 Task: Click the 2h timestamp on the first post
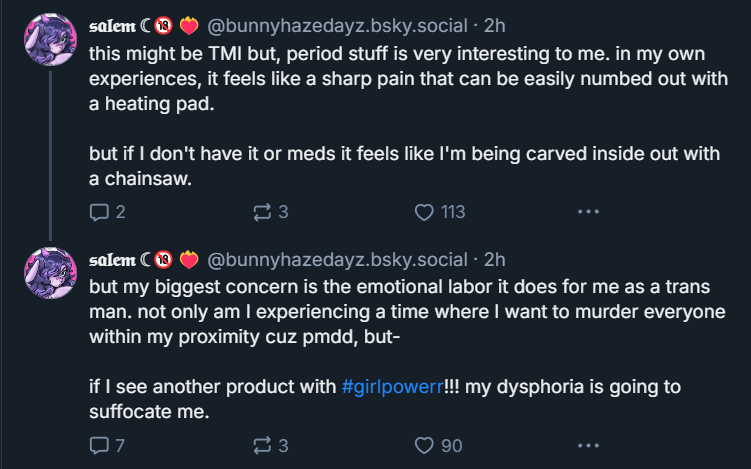pos(494,25)
